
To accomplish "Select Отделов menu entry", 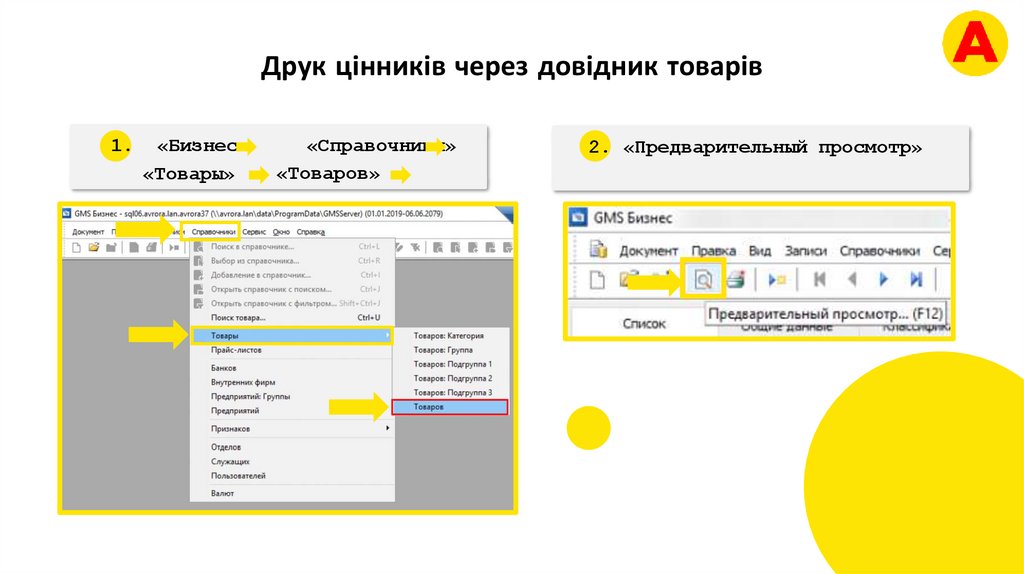I will point(293,447).
